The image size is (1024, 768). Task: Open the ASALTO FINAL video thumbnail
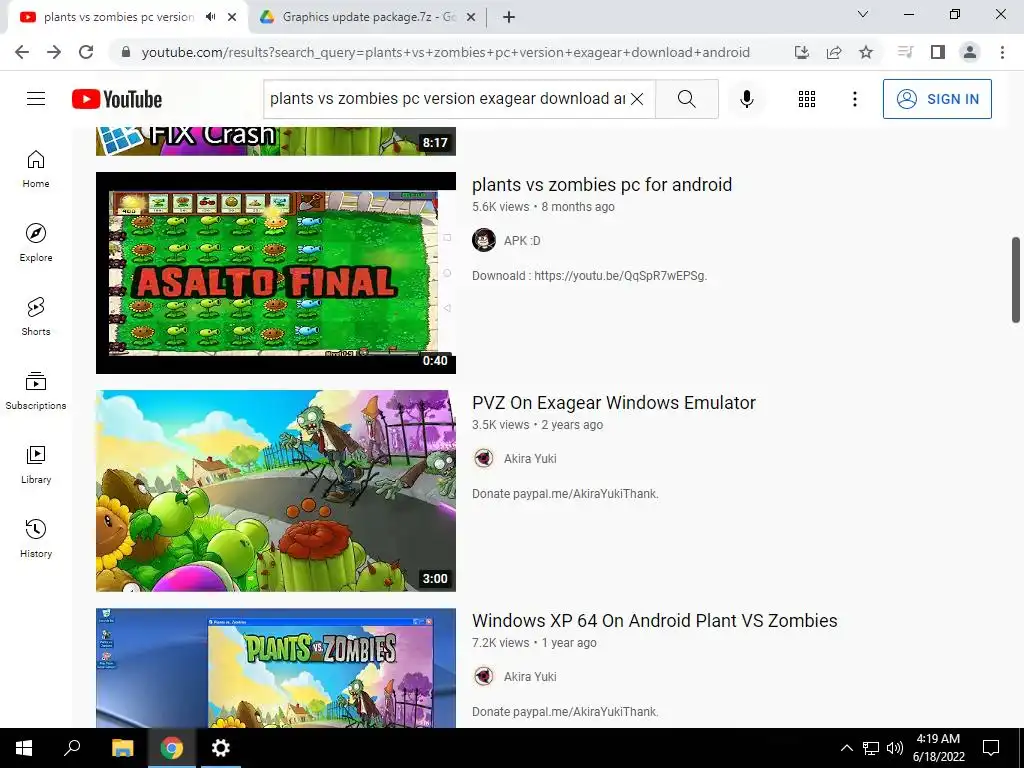[x=276, y=273]
